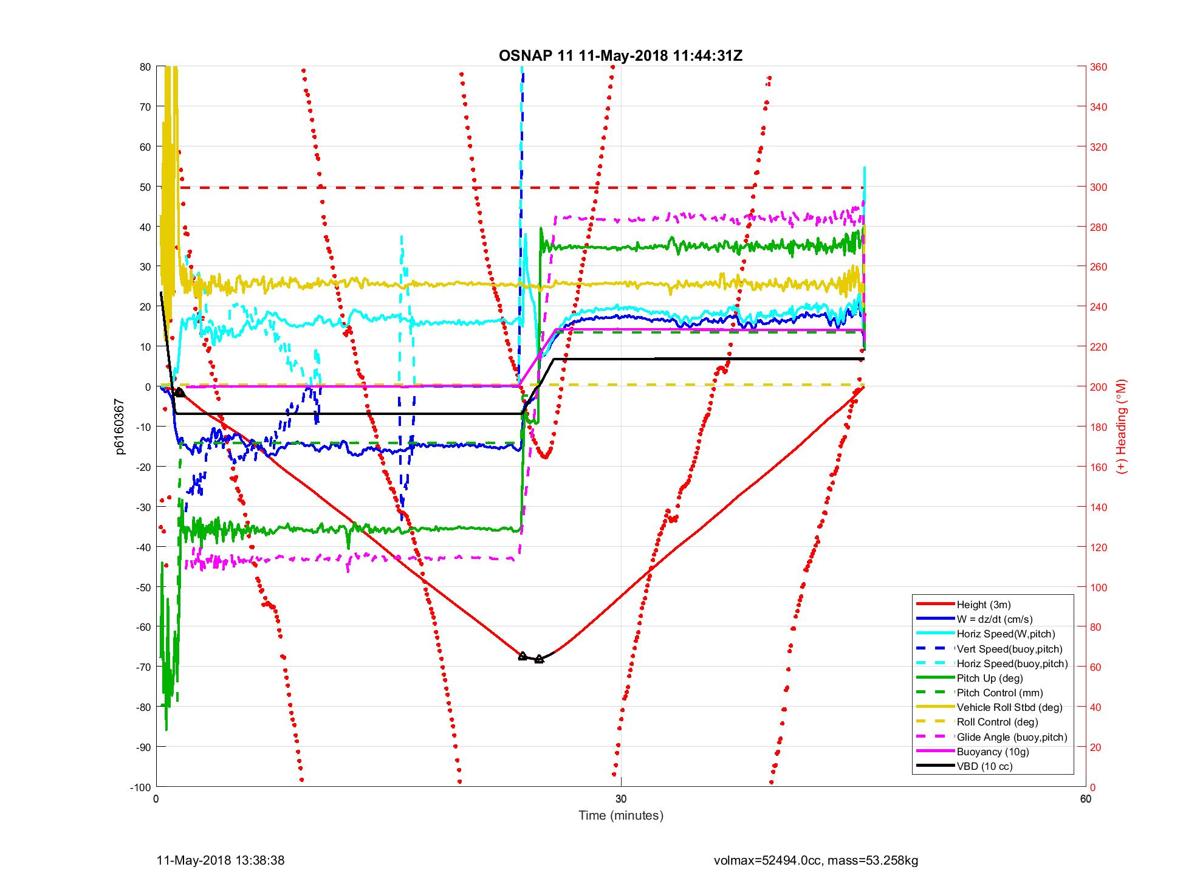The height and width of the screenshot is (885, 1200).
Task: Select "Glide Angle (buoy,pitch)" legend entry
Action: click(1012, 737)
